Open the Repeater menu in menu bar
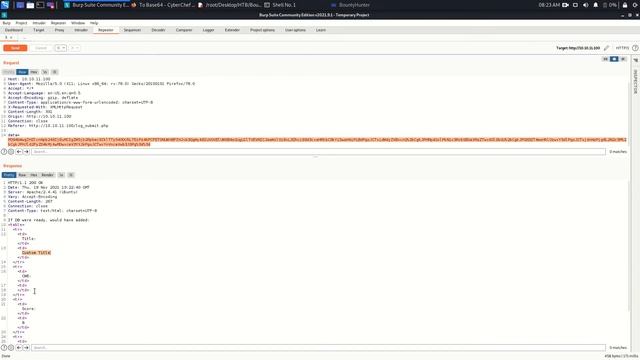The height and width of the screenshot is (360, 640). tap(58, 23)
